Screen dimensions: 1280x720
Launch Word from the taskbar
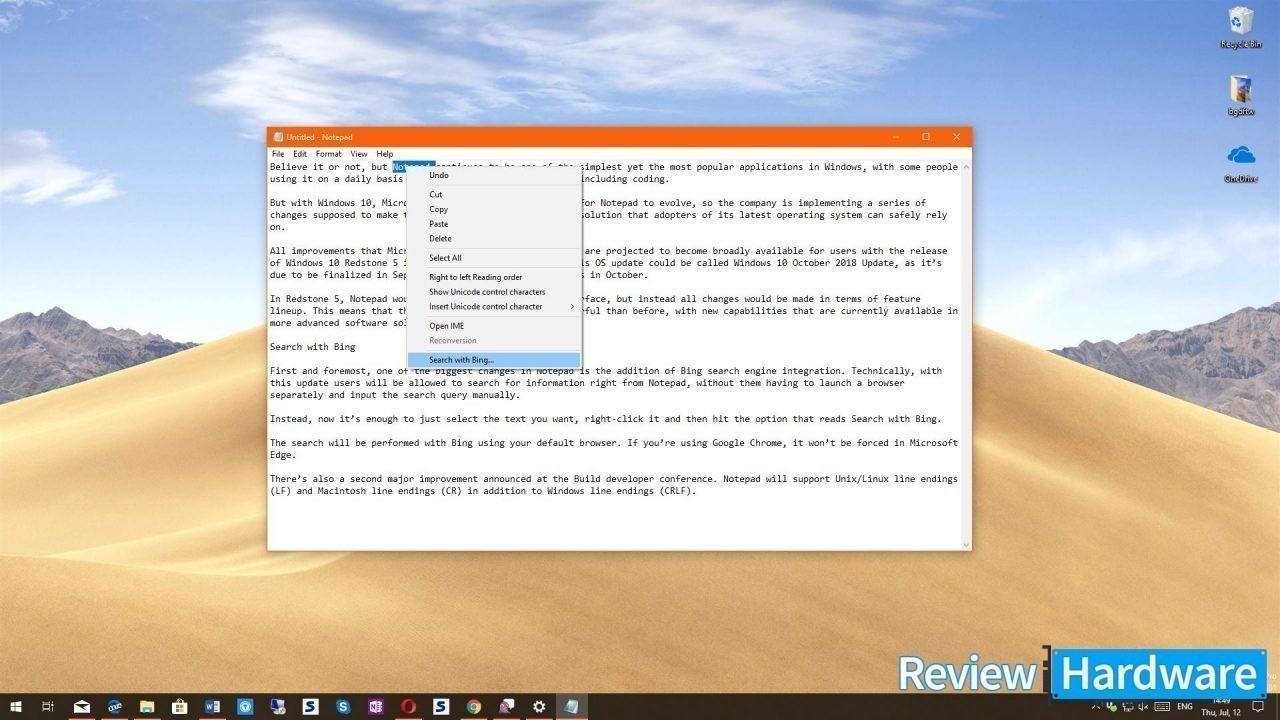[212, 707]
